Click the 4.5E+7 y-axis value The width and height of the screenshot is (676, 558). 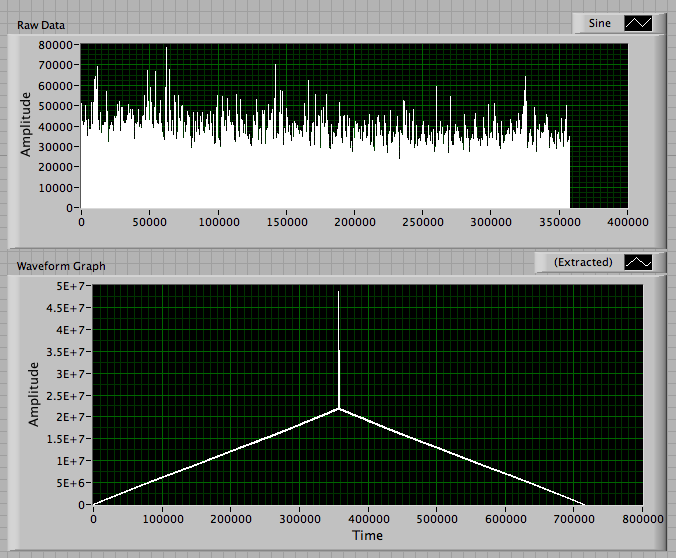pos(66,308)
